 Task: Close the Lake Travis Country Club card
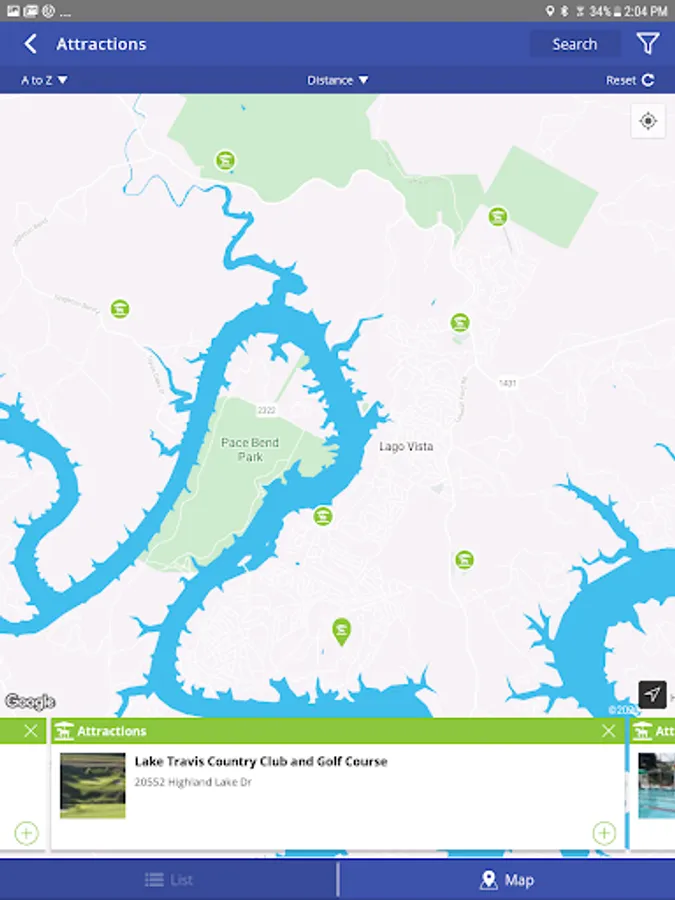pyautogui.click(x=608, y=731)
